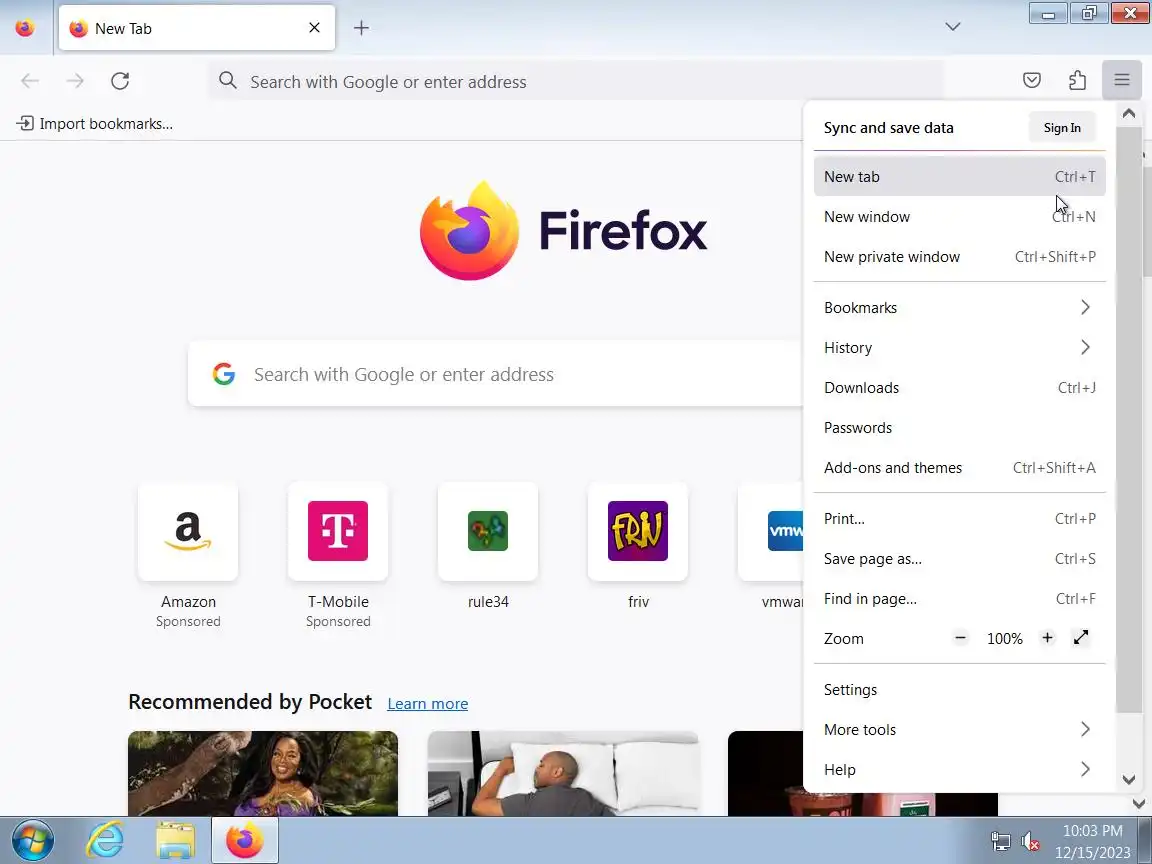Expand the More tools submenu

coord(960,730)
